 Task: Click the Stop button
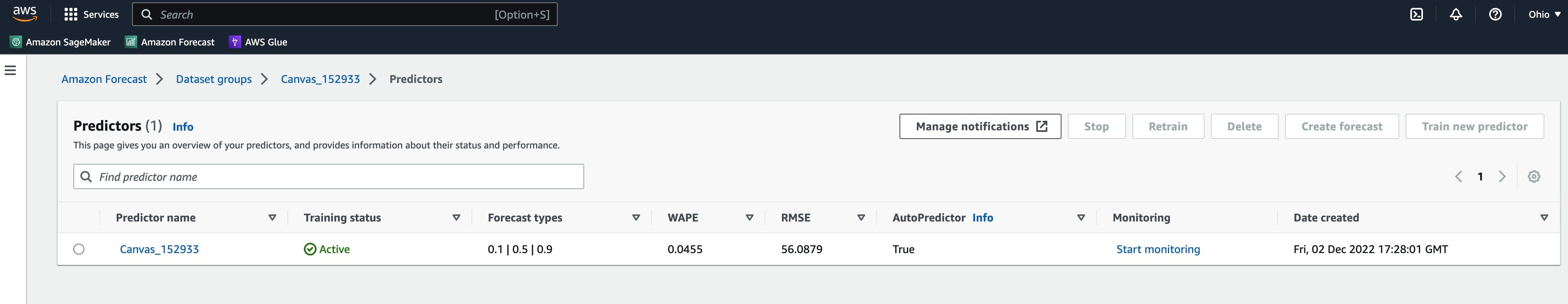(1096, 126)
